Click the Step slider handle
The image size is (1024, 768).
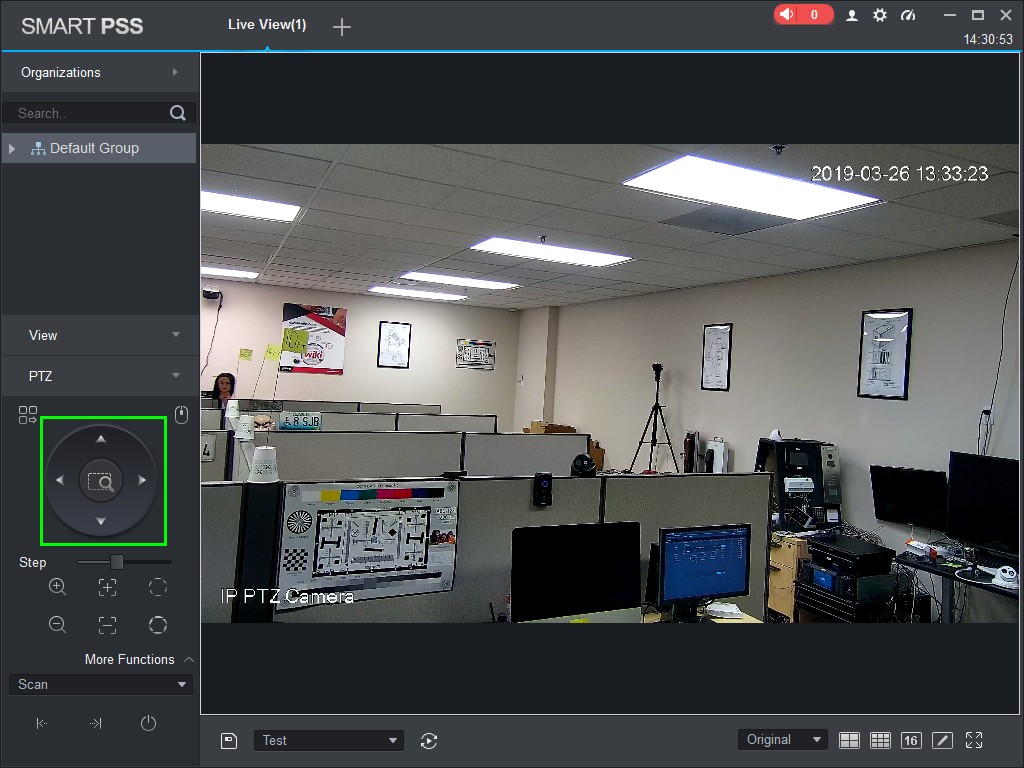pyautogui.click(x=117, y=562)
